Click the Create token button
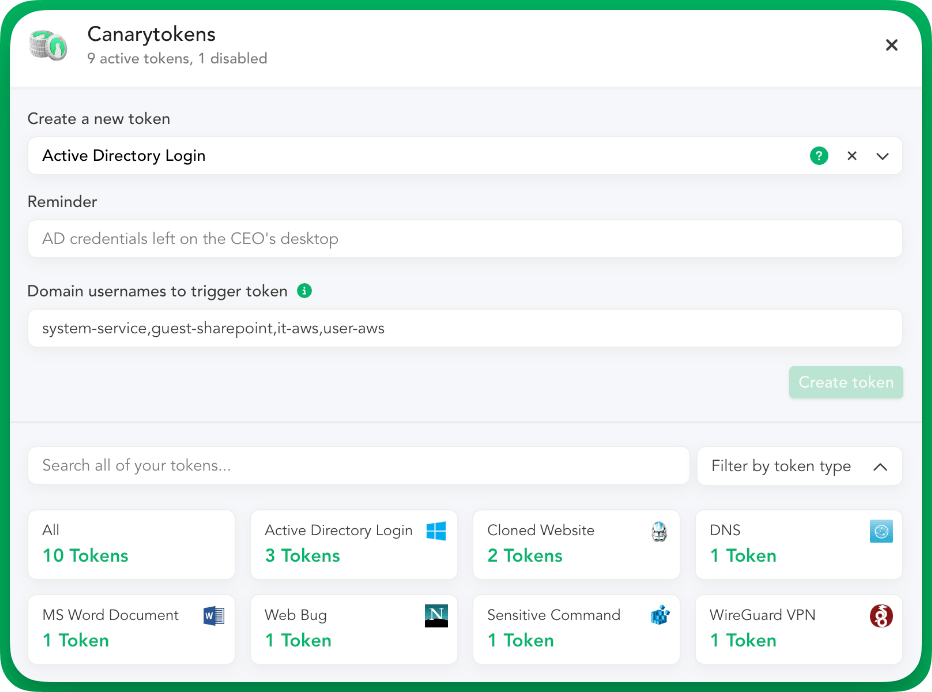This screenshot has width=932, height=692. (x=846, y=382)
